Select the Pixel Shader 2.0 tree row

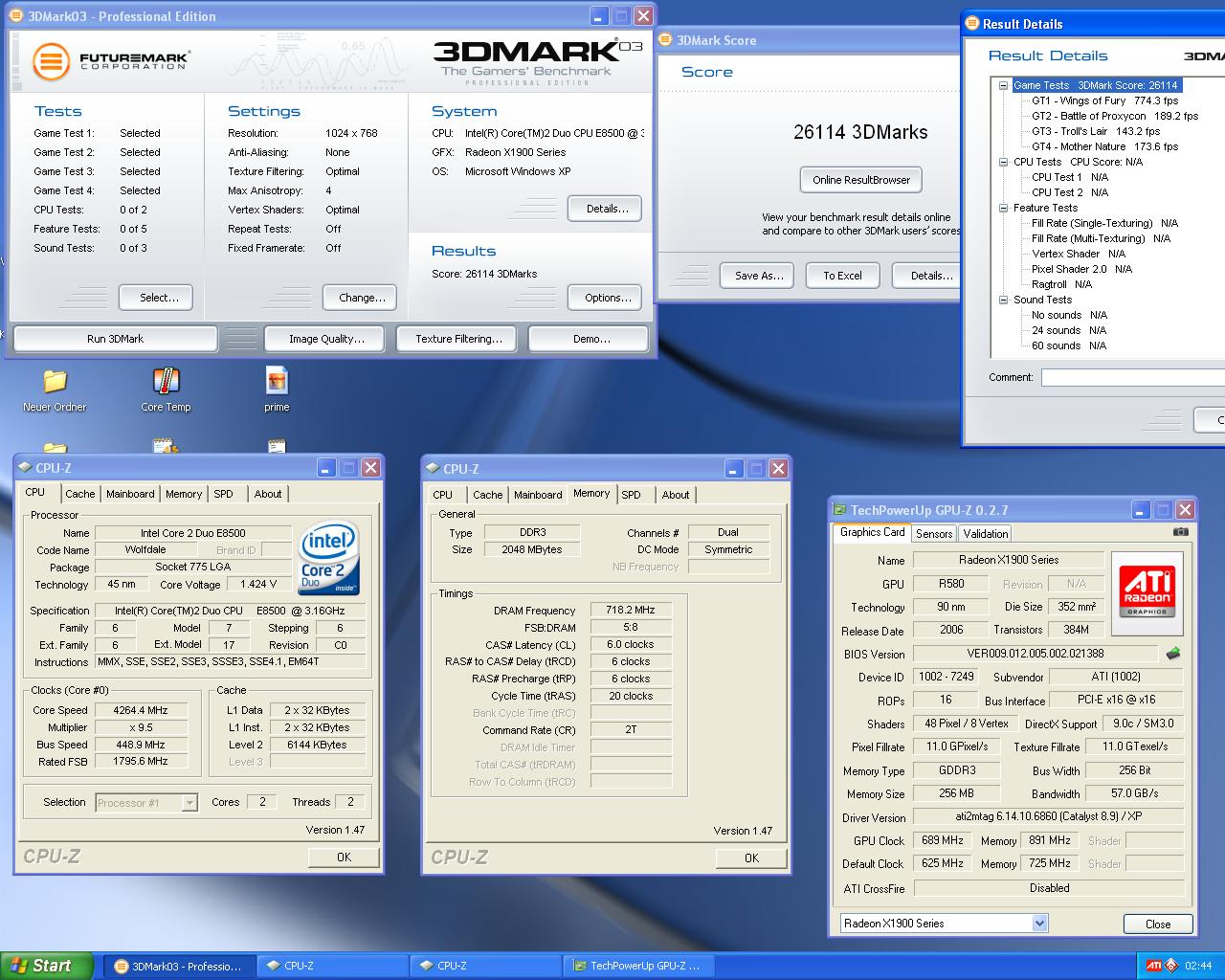click(1082, 269)
